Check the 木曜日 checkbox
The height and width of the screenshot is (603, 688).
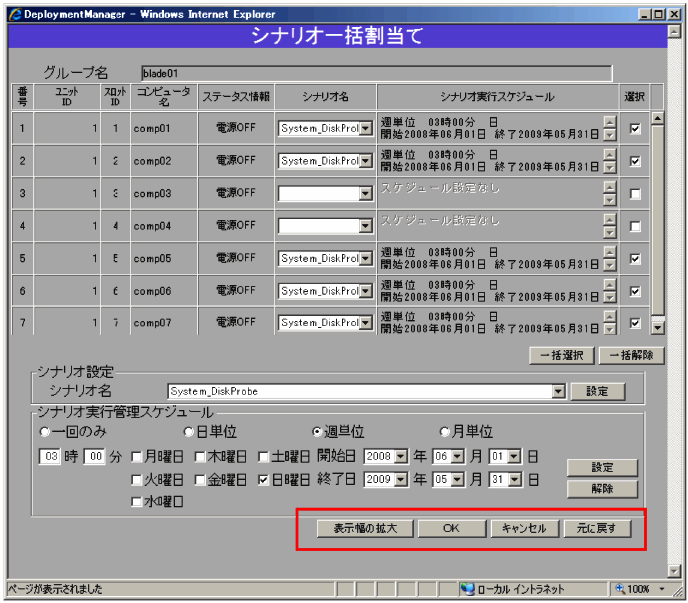tap(200, 457)
